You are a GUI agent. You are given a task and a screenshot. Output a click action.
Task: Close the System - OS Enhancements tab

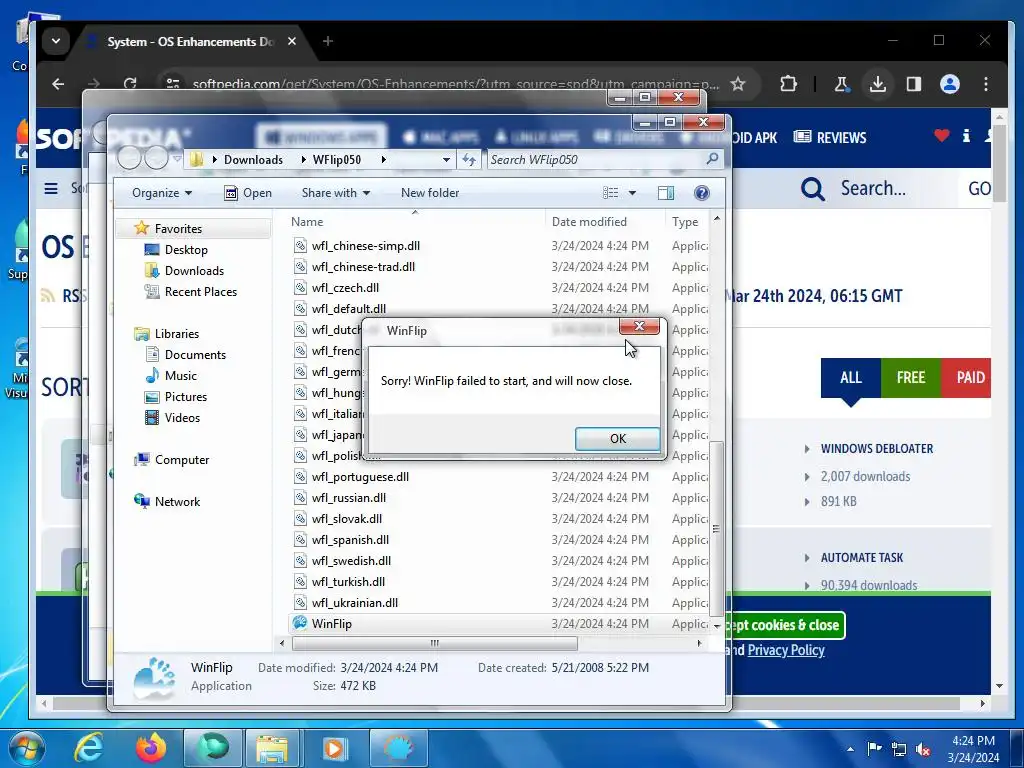click(292, 41)
